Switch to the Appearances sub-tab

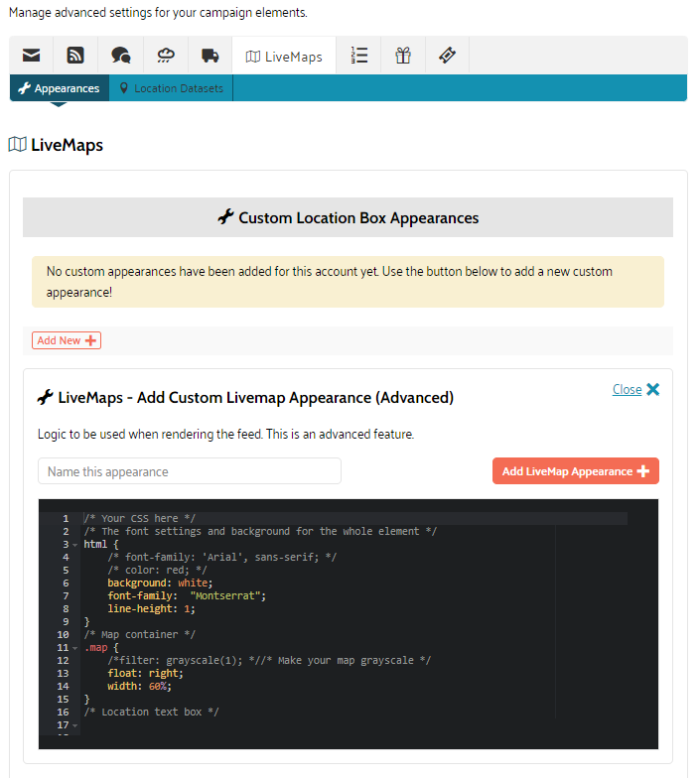pos(59,88)
